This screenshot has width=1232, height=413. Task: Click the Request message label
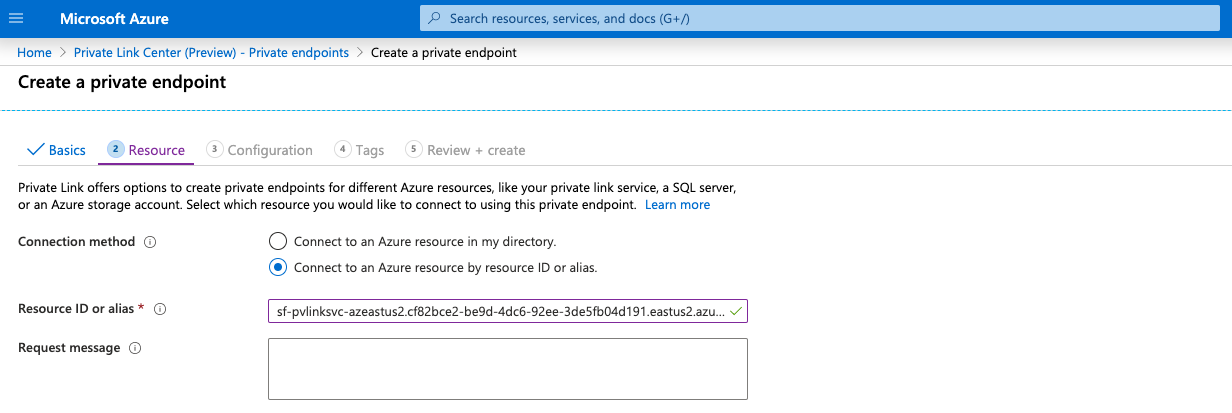69,348
